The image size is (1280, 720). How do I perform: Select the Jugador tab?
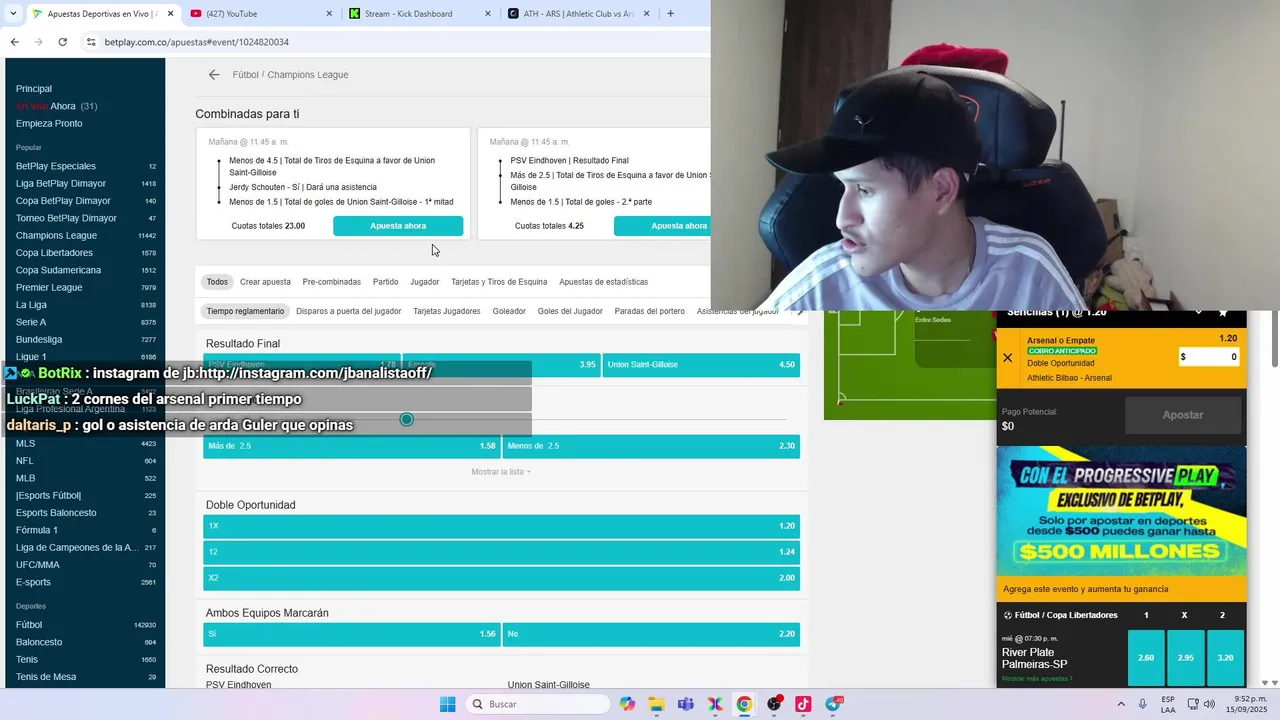pos(424,282)
